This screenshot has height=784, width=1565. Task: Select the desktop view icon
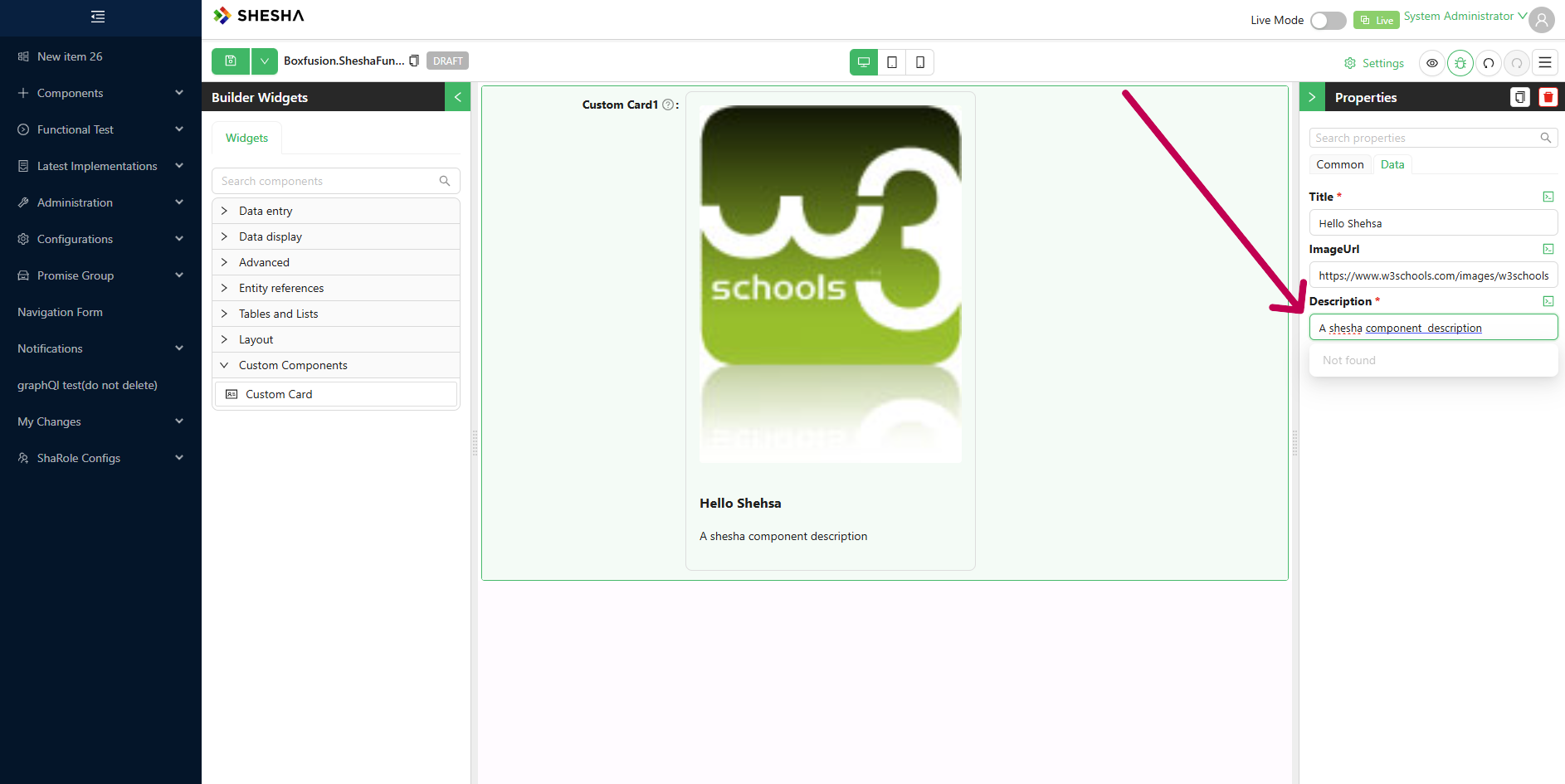pos(864,62)
